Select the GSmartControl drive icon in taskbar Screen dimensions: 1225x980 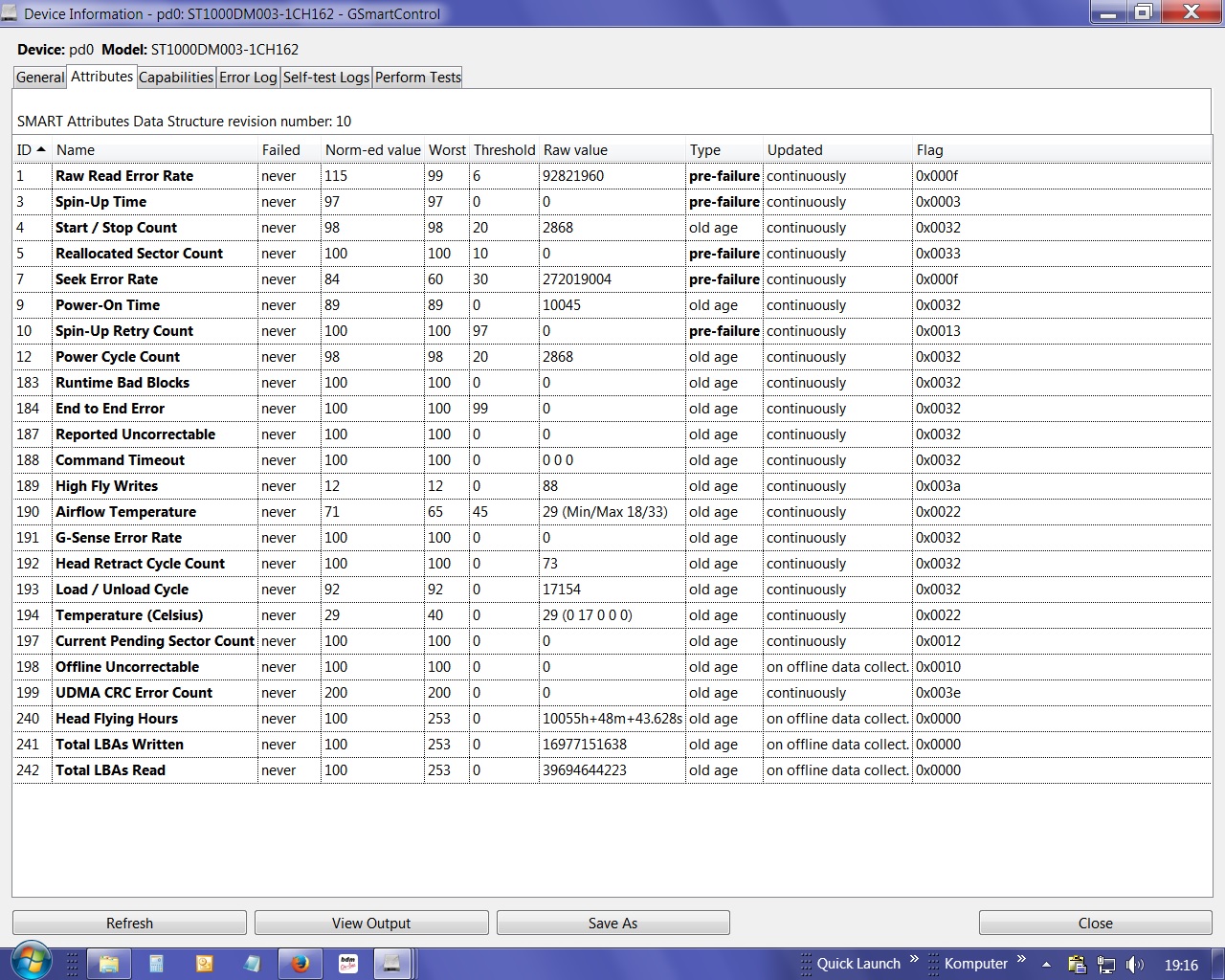click(391, 964)
